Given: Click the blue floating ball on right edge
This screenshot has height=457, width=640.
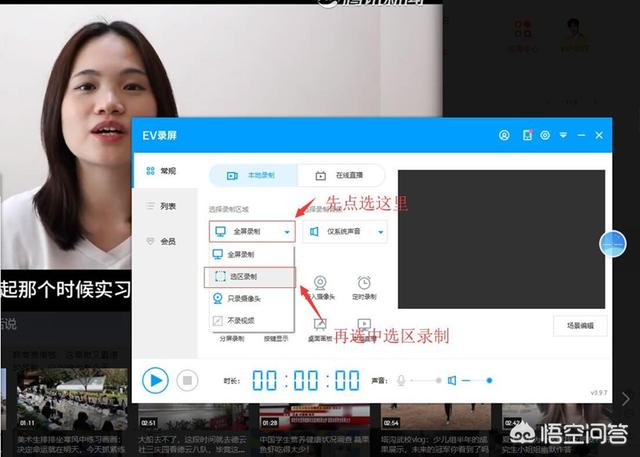Looking at the screenshot, I should coord(611,243).
